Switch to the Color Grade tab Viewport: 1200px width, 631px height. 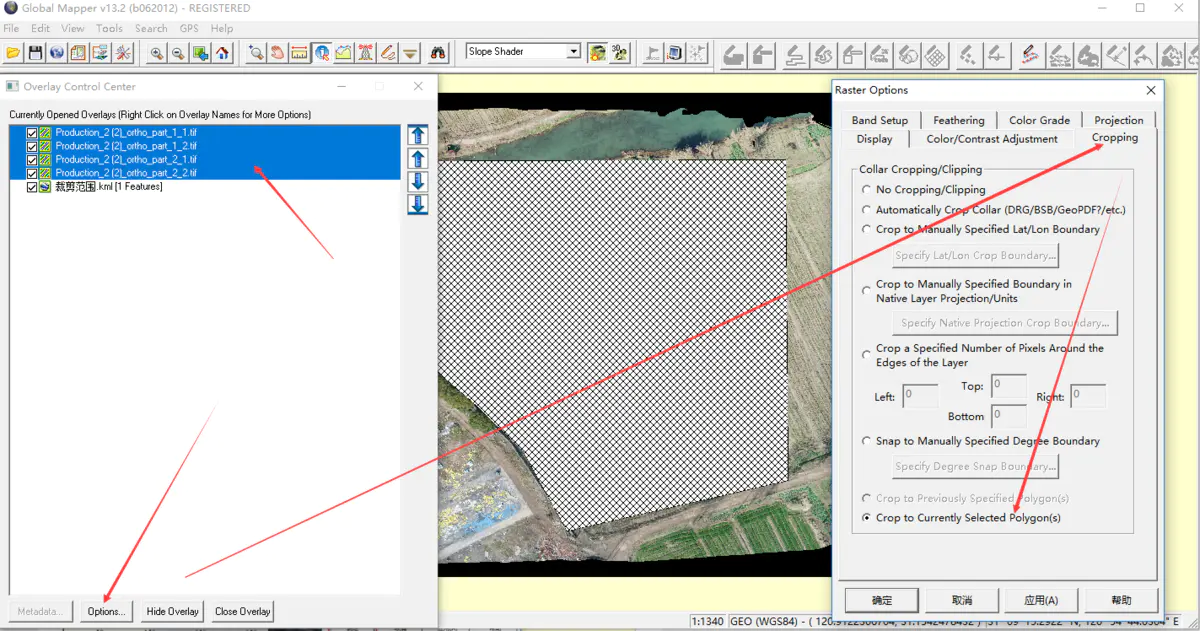click(1039, 120)
